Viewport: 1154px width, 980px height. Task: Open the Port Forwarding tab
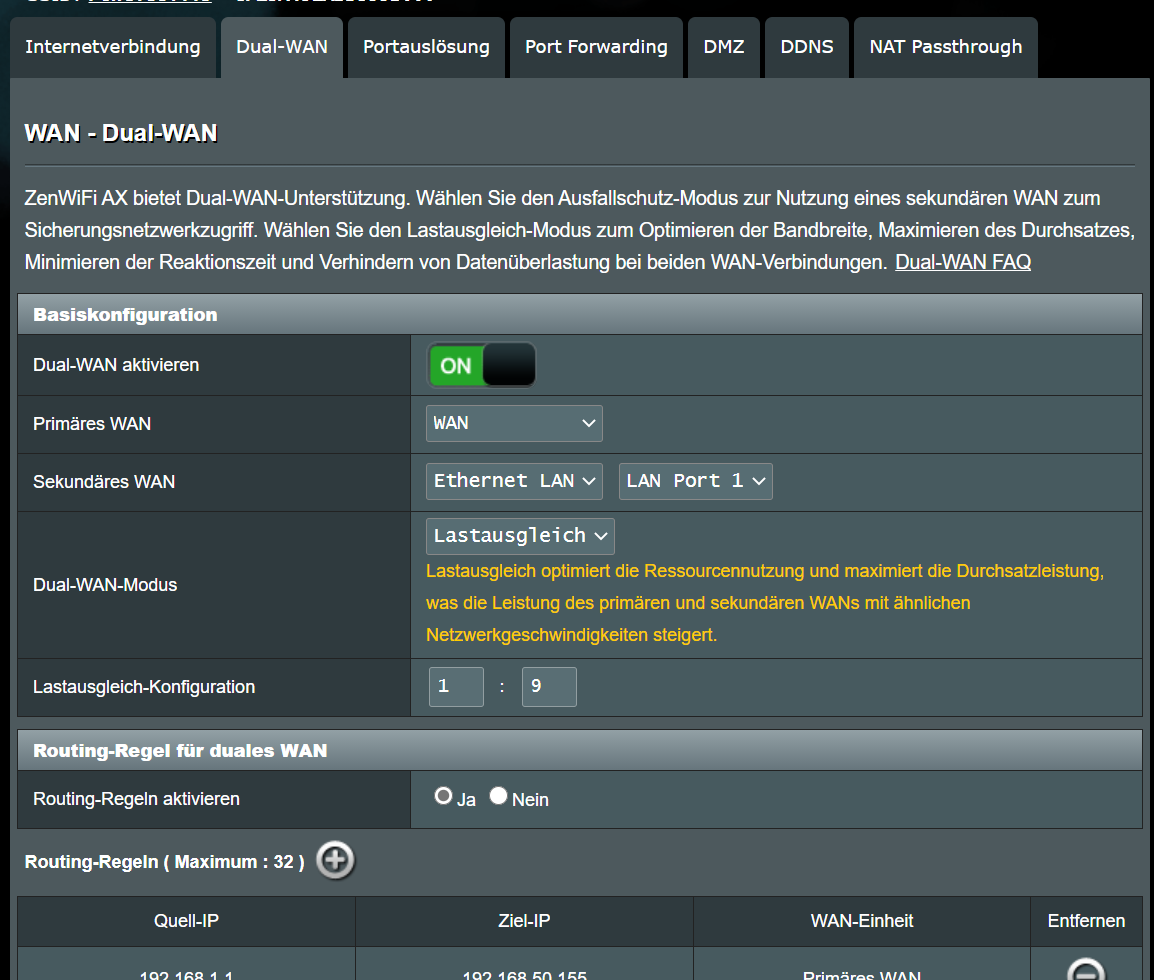click(596, 47)
